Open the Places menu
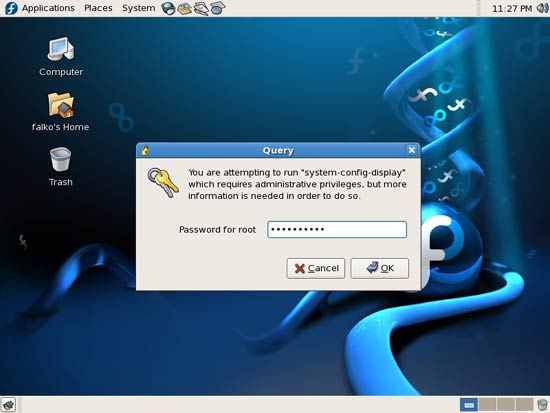The image size is (550, 413). point(98,8)
